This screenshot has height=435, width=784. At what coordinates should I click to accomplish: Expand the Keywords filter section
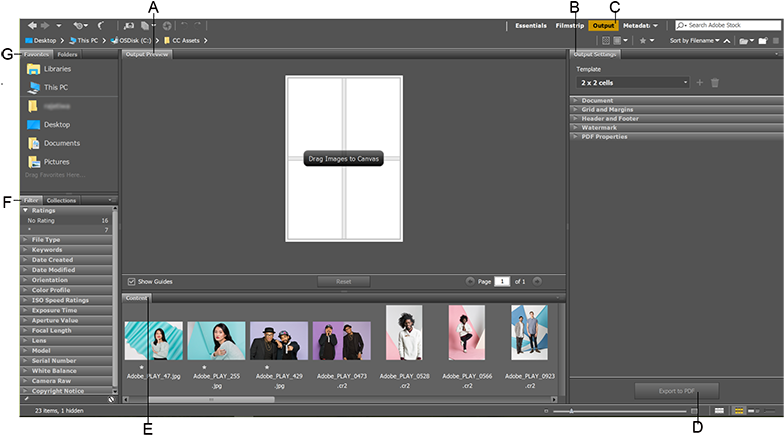coord(47,250)
